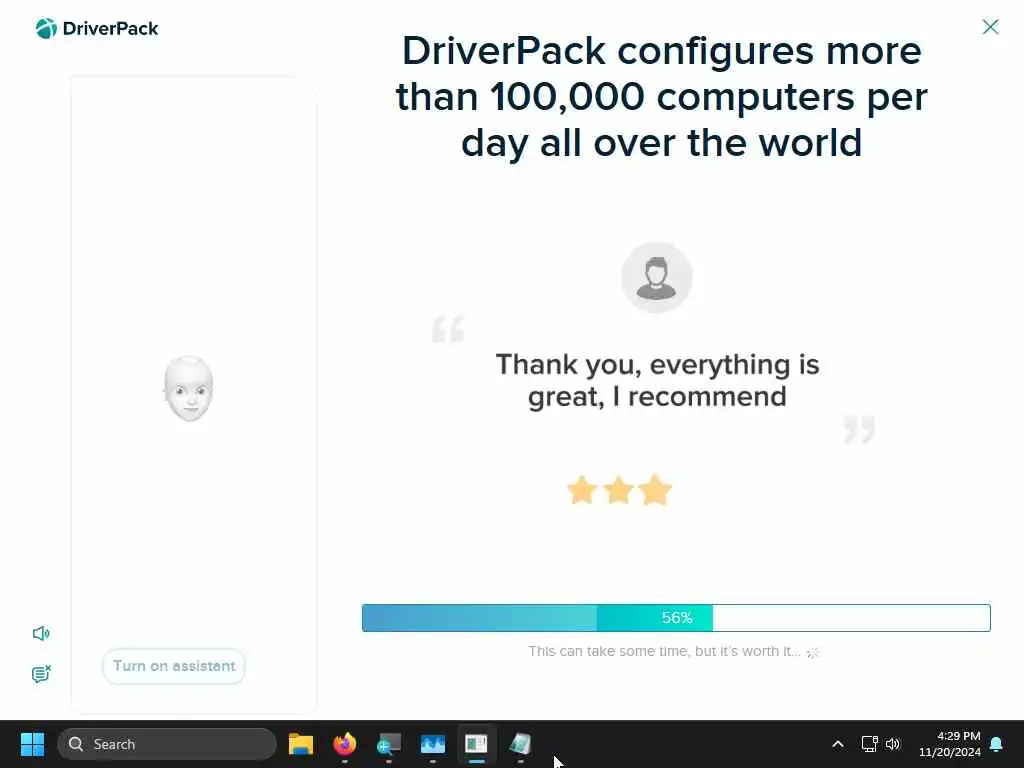Open File Explorer from the taskbar
This screenshot has height=768, width=1024.
(301, 744)
